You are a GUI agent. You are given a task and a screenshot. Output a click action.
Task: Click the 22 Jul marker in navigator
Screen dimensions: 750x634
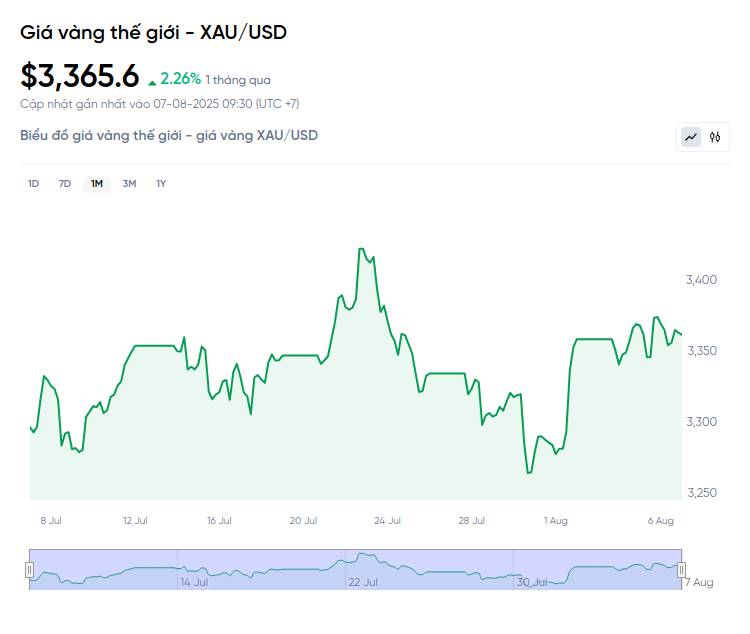[x=363, y=582]
